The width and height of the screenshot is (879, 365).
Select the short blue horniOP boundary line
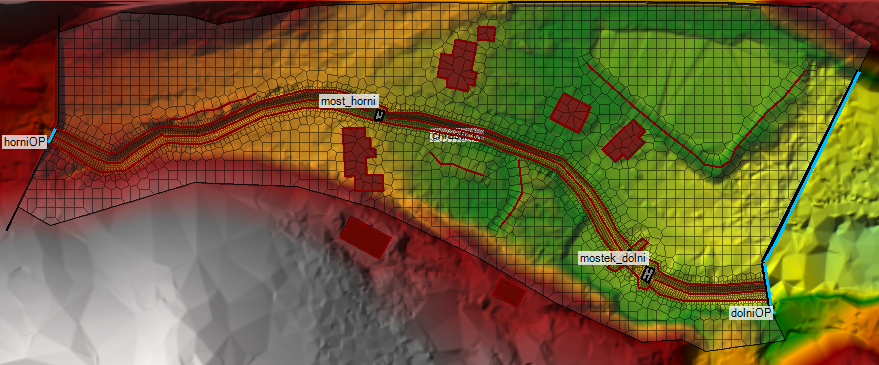coord(52,136)
